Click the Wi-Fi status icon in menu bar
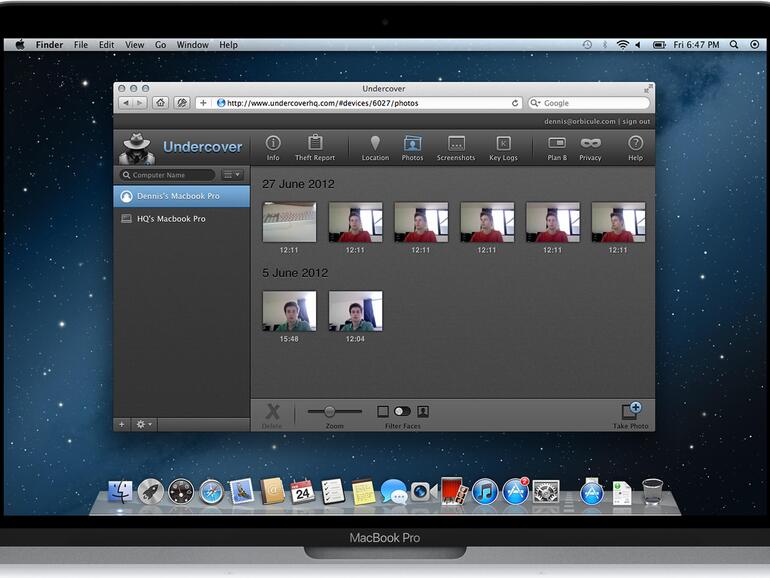Image resolution: width=770 pixels, height=578 pixels. point(623,45)
